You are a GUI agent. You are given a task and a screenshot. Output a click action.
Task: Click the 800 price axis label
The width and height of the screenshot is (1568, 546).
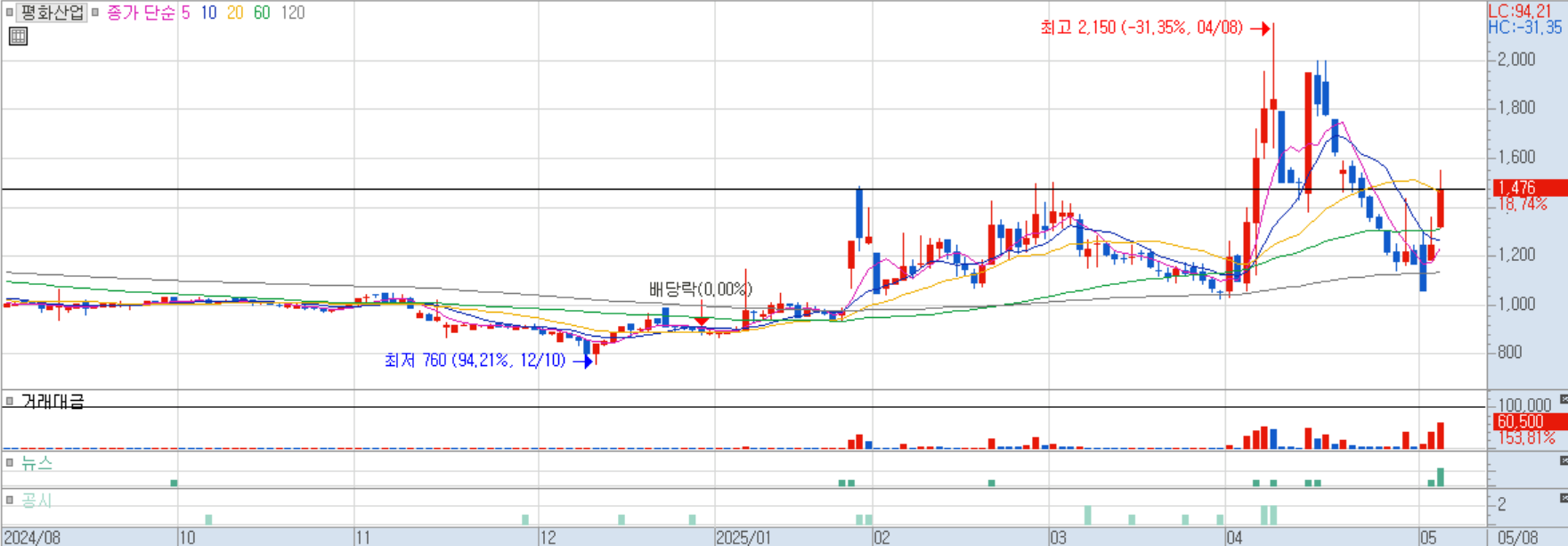[1510, 352]
